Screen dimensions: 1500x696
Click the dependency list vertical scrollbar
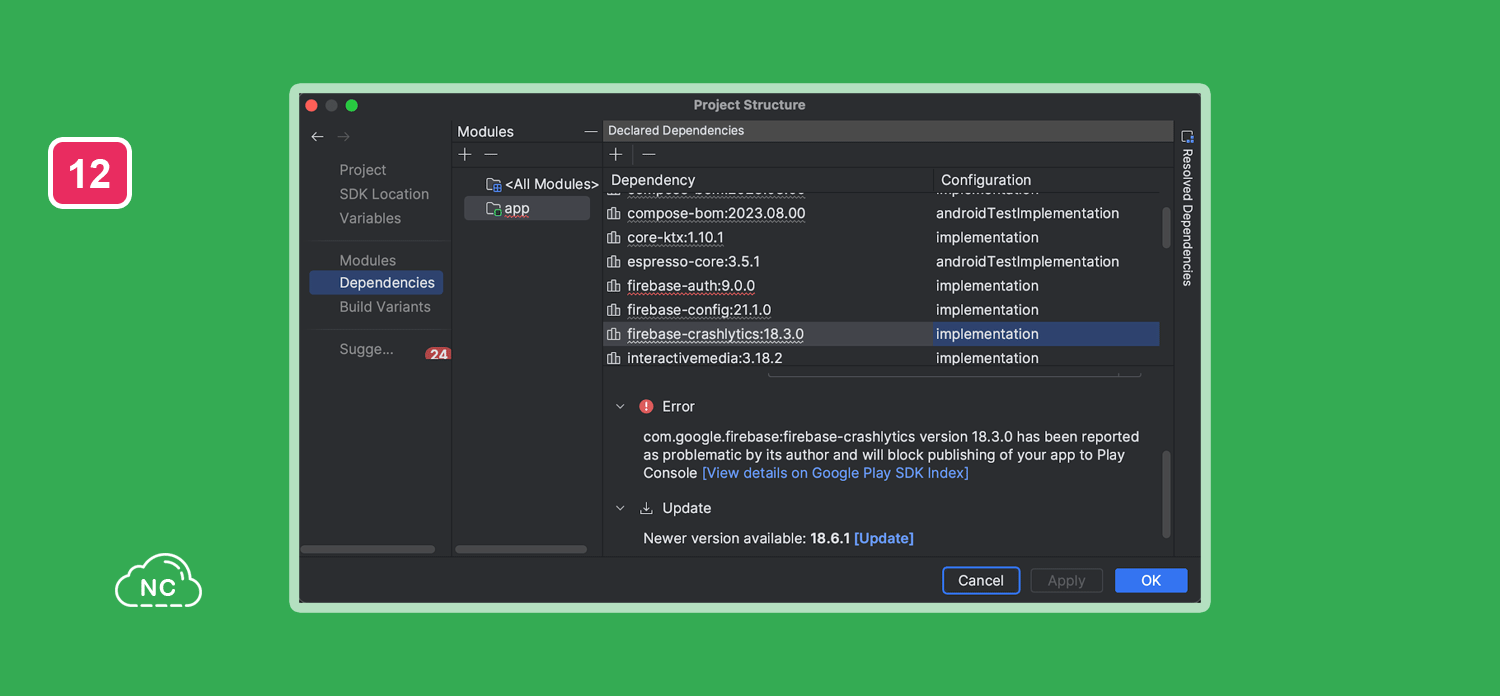[x=1166, y=227]
